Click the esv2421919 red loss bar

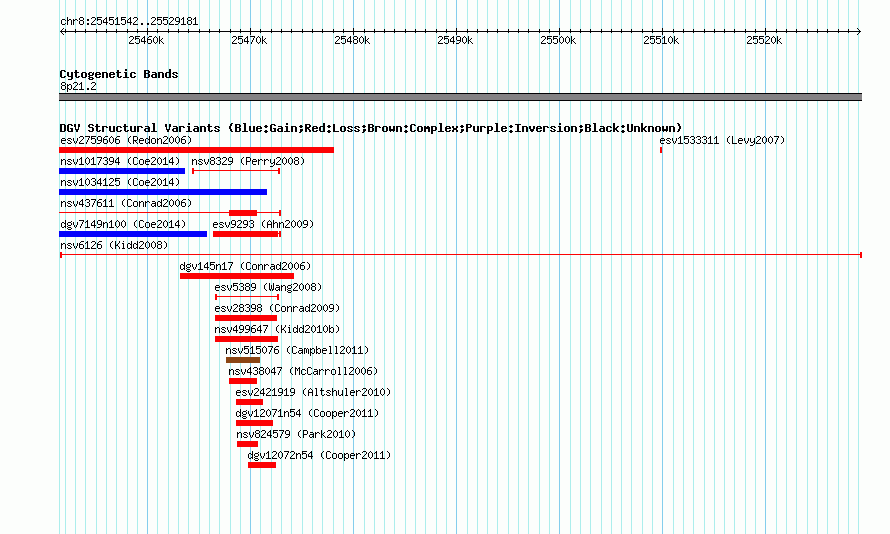(249, 402)
